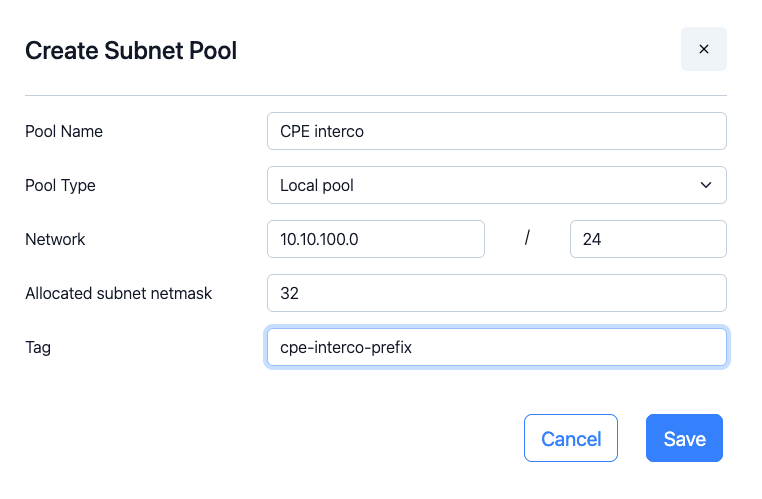Click the 'Tag' label
Screen dimensions: 762x499
pos(38,348)
